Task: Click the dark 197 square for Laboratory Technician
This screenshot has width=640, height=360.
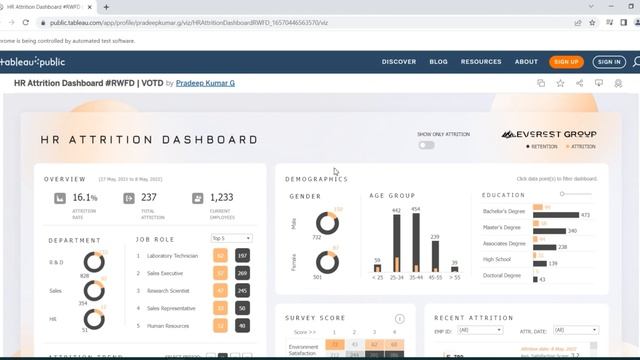Action: (x=242, y=256)
